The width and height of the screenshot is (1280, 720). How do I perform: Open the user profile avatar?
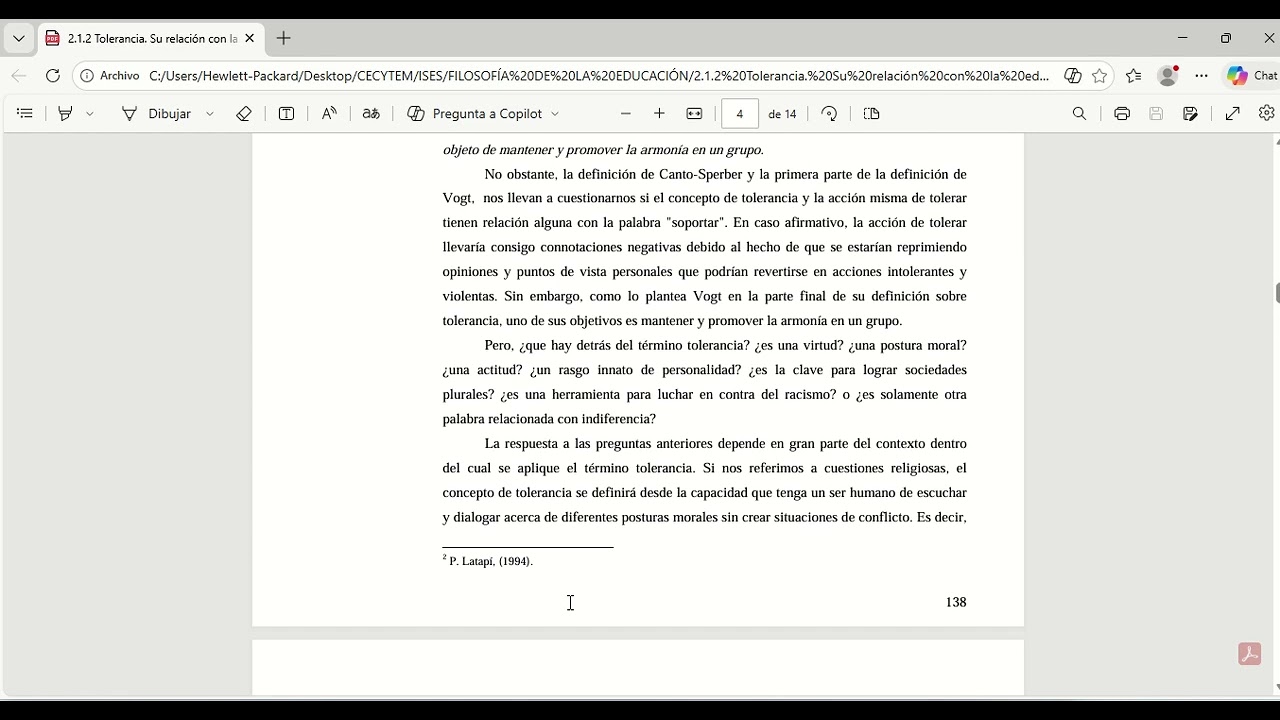pos(1167,76)
